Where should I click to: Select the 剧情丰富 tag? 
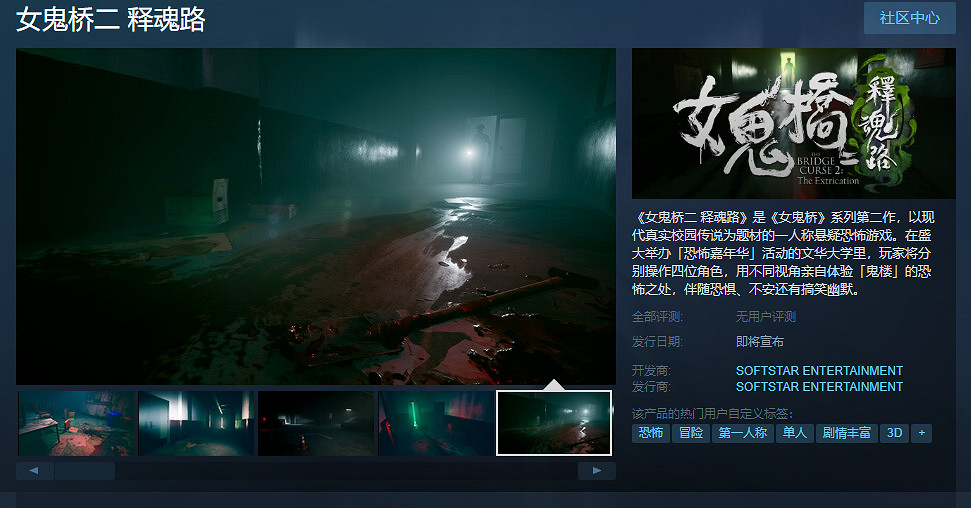(846, 433)
